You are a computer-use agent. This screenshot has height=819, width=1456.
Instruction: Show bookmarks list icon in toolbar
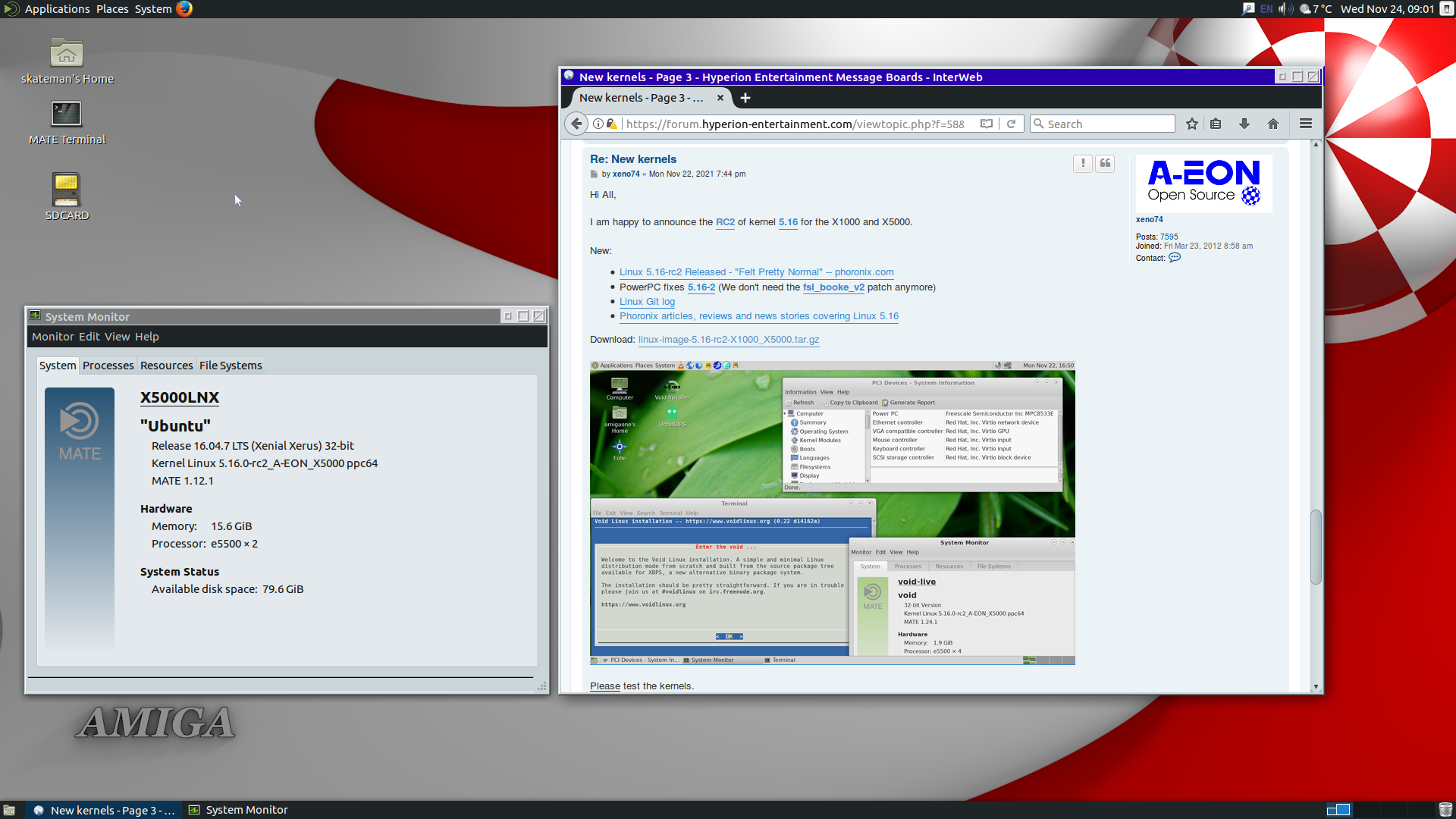tap(1216, 124)
